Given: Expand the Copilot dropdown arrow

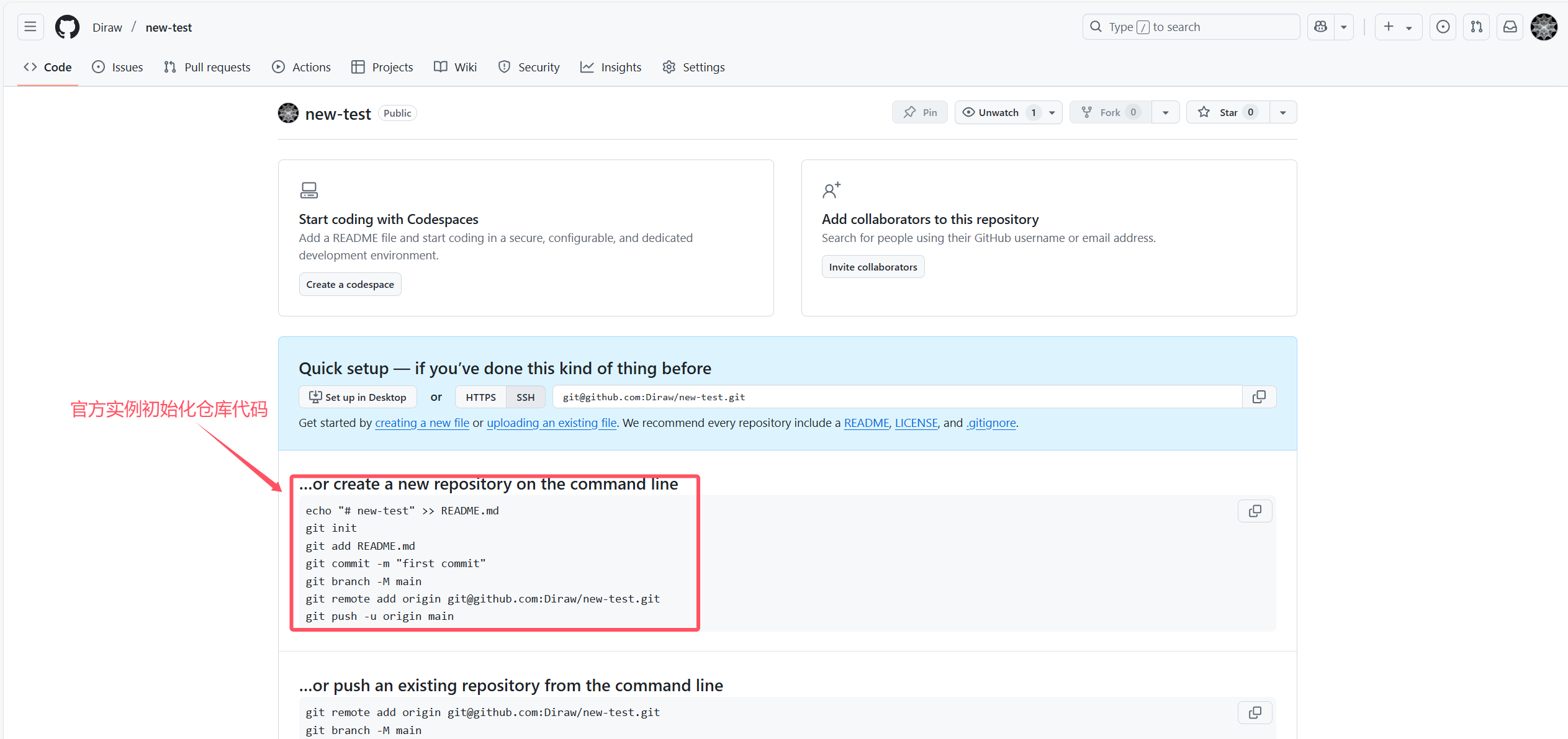Looking at the screenshot, I should [1344, 27].
